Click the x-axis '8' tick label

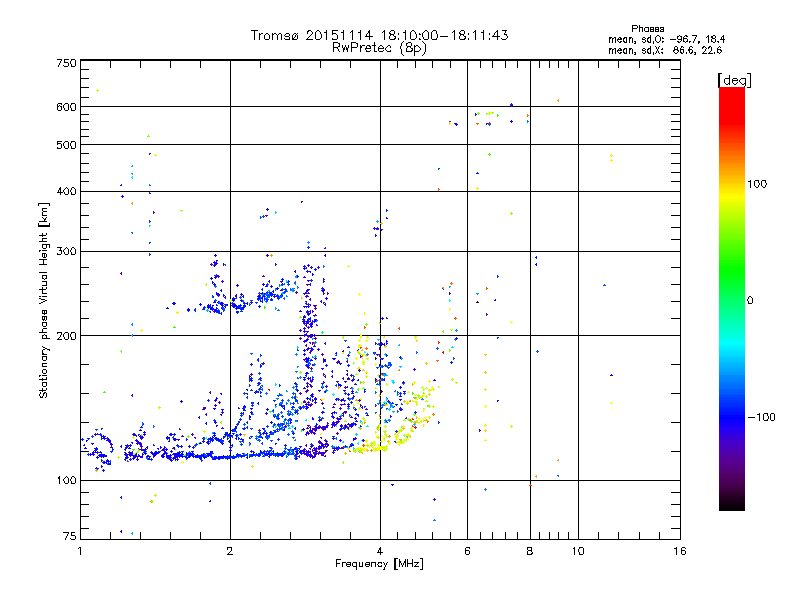tap(530, 551)
